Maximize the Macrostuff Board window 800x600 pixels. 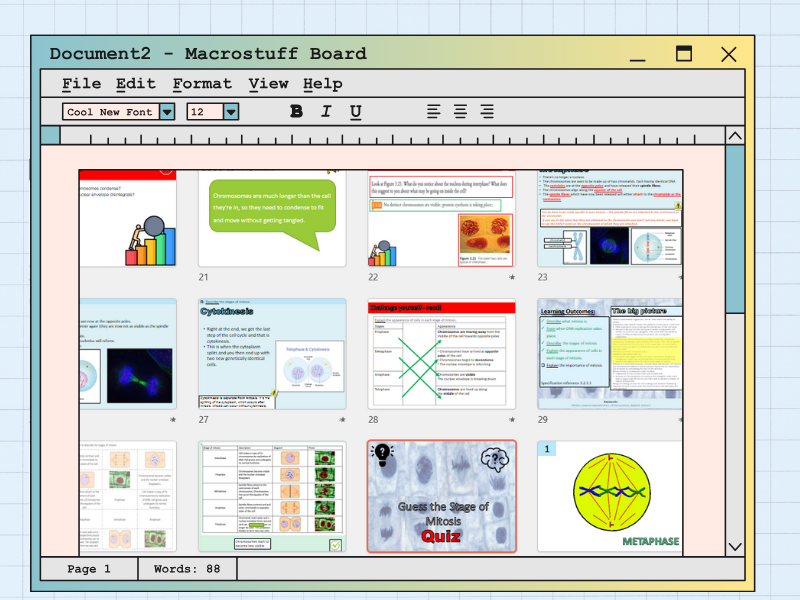click(684, 54)
